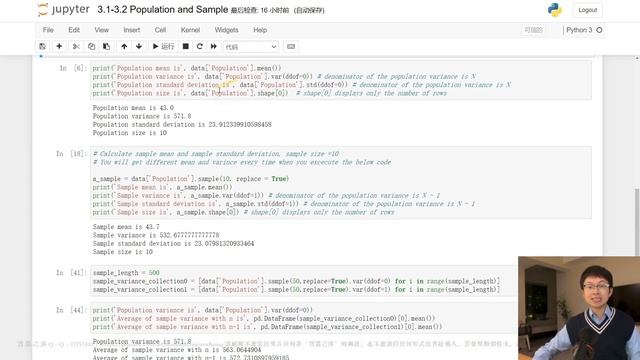Cut selected cells with the scissors icon
This screenshot has width=640, height=360.
pyautogui.click(x=76, y=47)
